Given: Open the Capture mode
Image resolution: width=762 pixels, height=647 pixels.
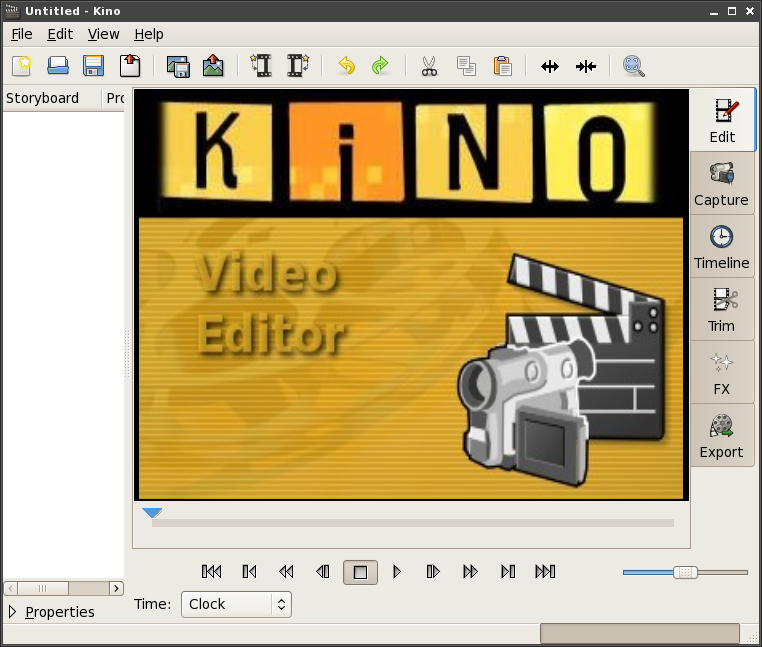Looking at the screenshot, I should pos(722,184).
